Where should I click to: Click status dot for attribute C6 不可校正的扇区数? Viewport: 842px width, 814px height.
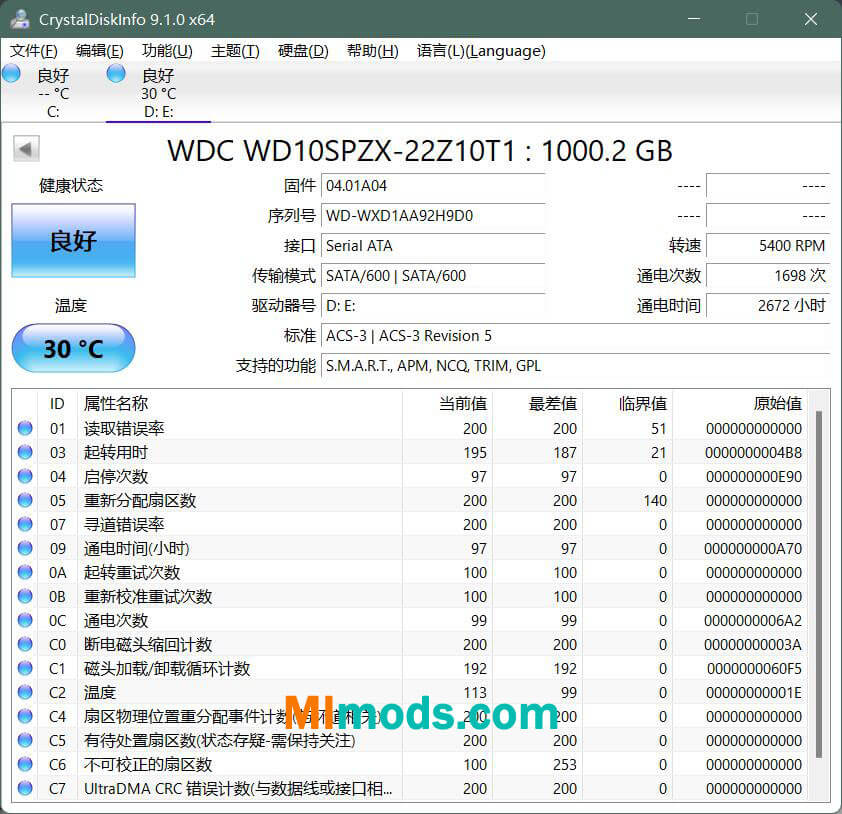25,764
